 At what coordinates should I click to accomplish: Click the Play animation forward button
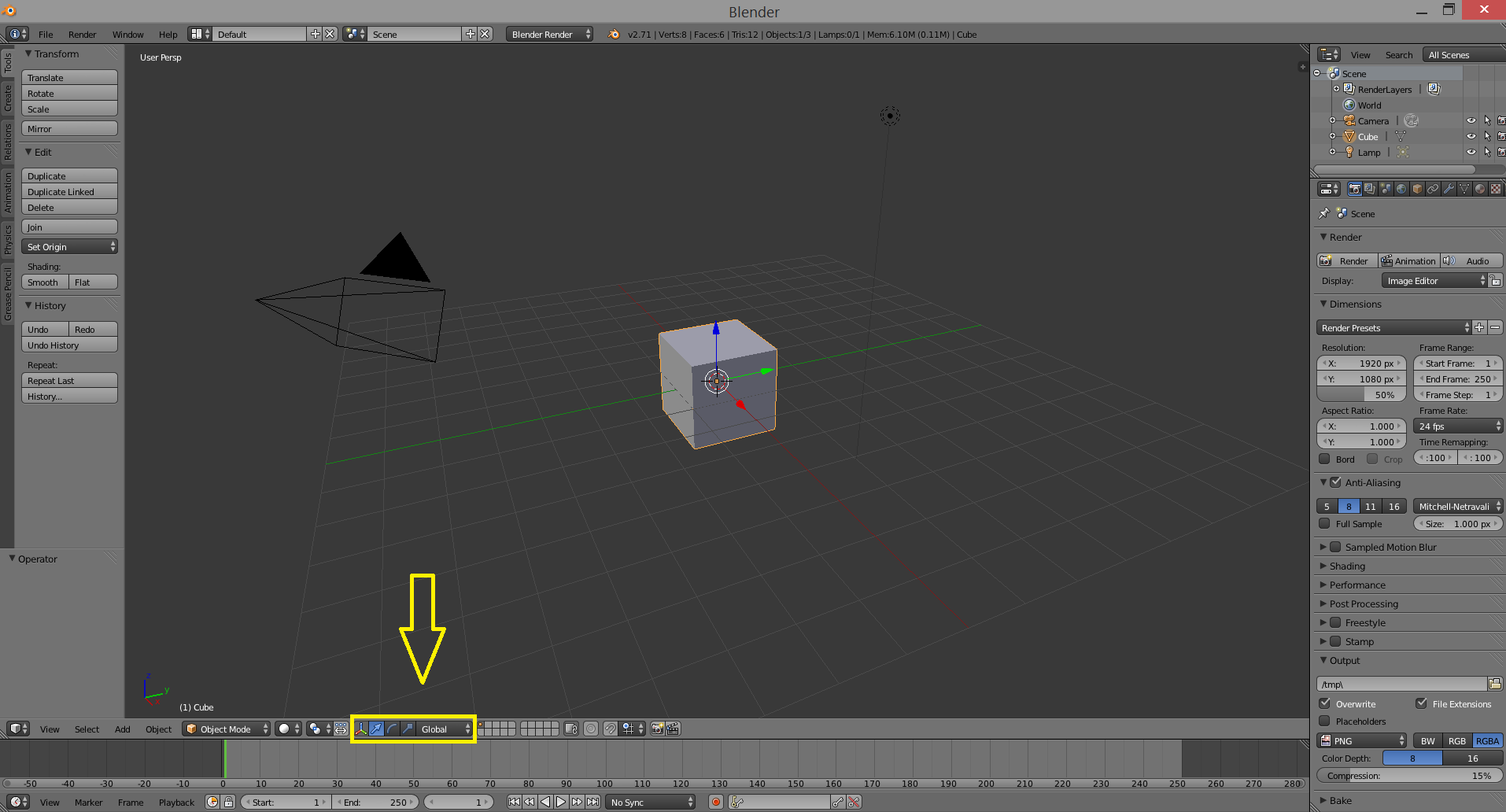561,803
